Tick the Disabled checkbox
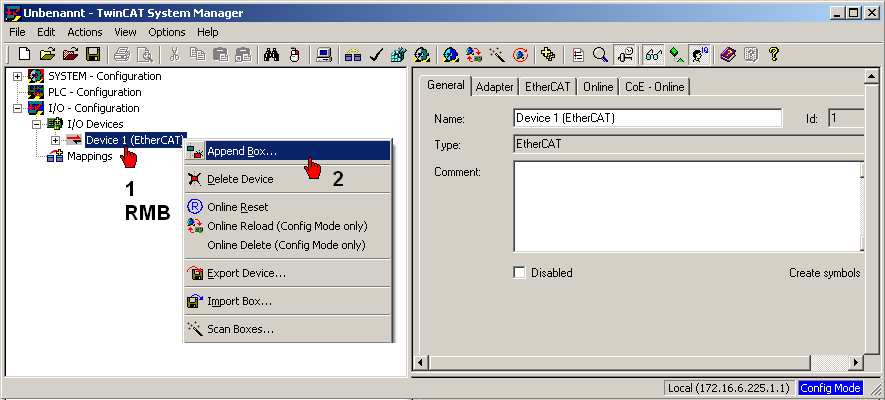Screen dimensions: 885x400 [x=519, y=272]
